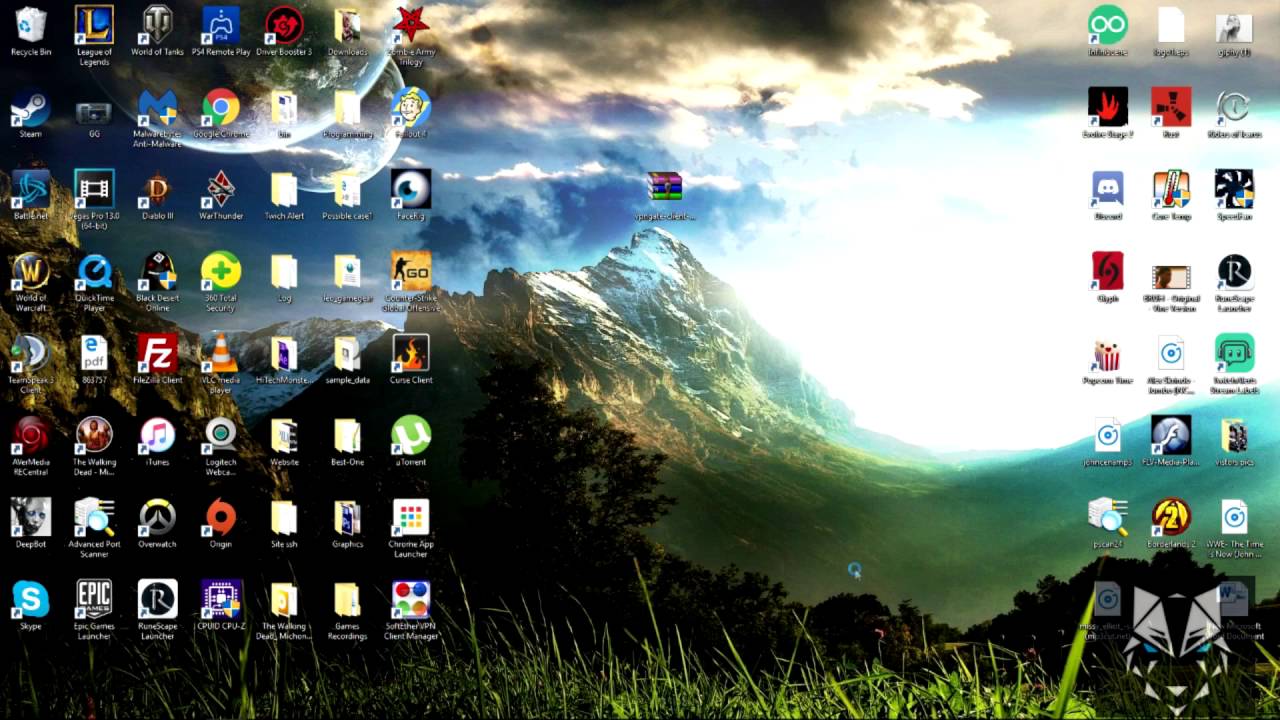Select the Zombie Army Trilogy icon
The image size is (1280, 720).
[411, 25]
